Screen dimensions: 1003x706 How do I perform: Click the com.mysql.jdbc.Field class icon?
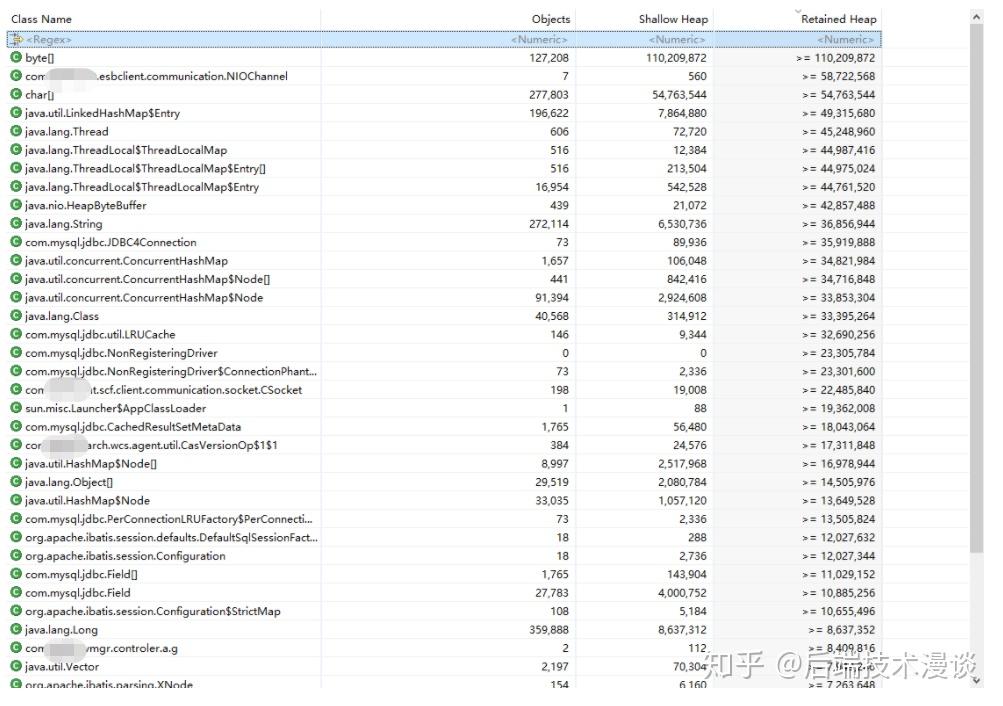click(x=16, y=593)
